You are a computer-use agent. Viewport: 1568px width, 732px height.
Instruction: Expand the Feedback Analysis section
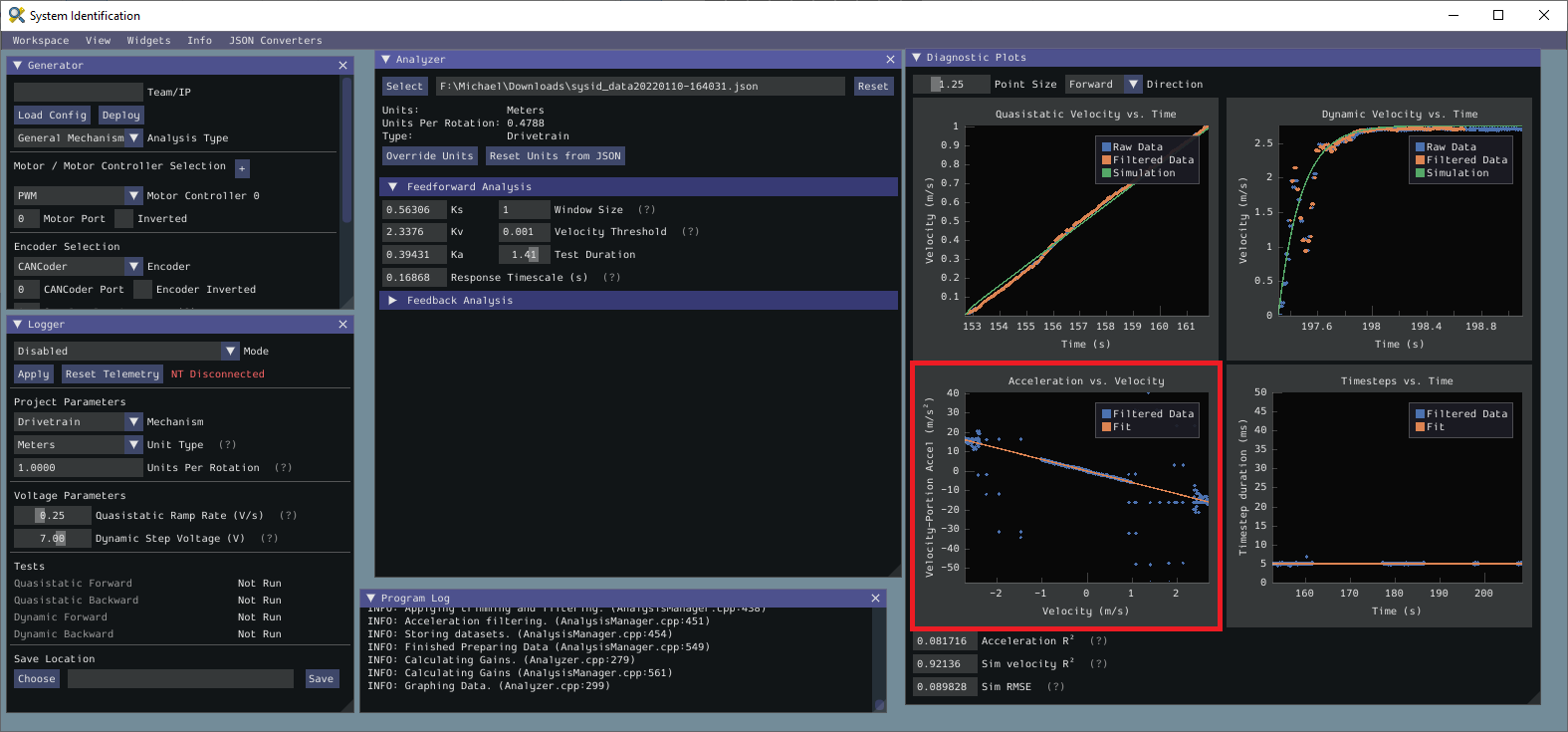point(392,301)
